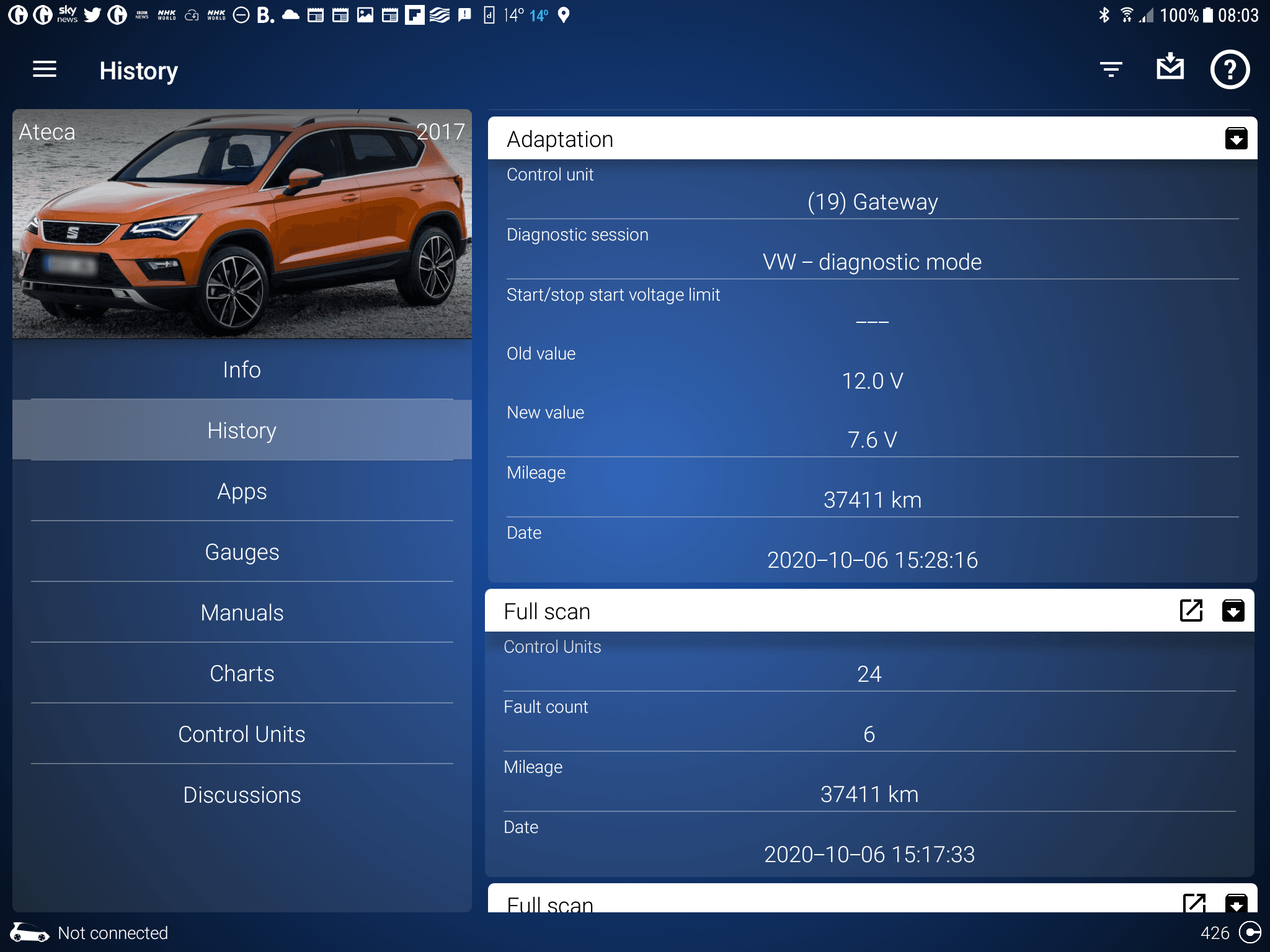Go to Manuals
Viewport: 1270px width, 952px height.
coord(242,613)
